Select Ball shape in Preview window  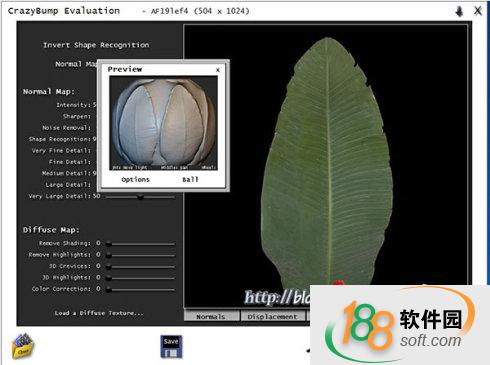click(x=190, y=179)
